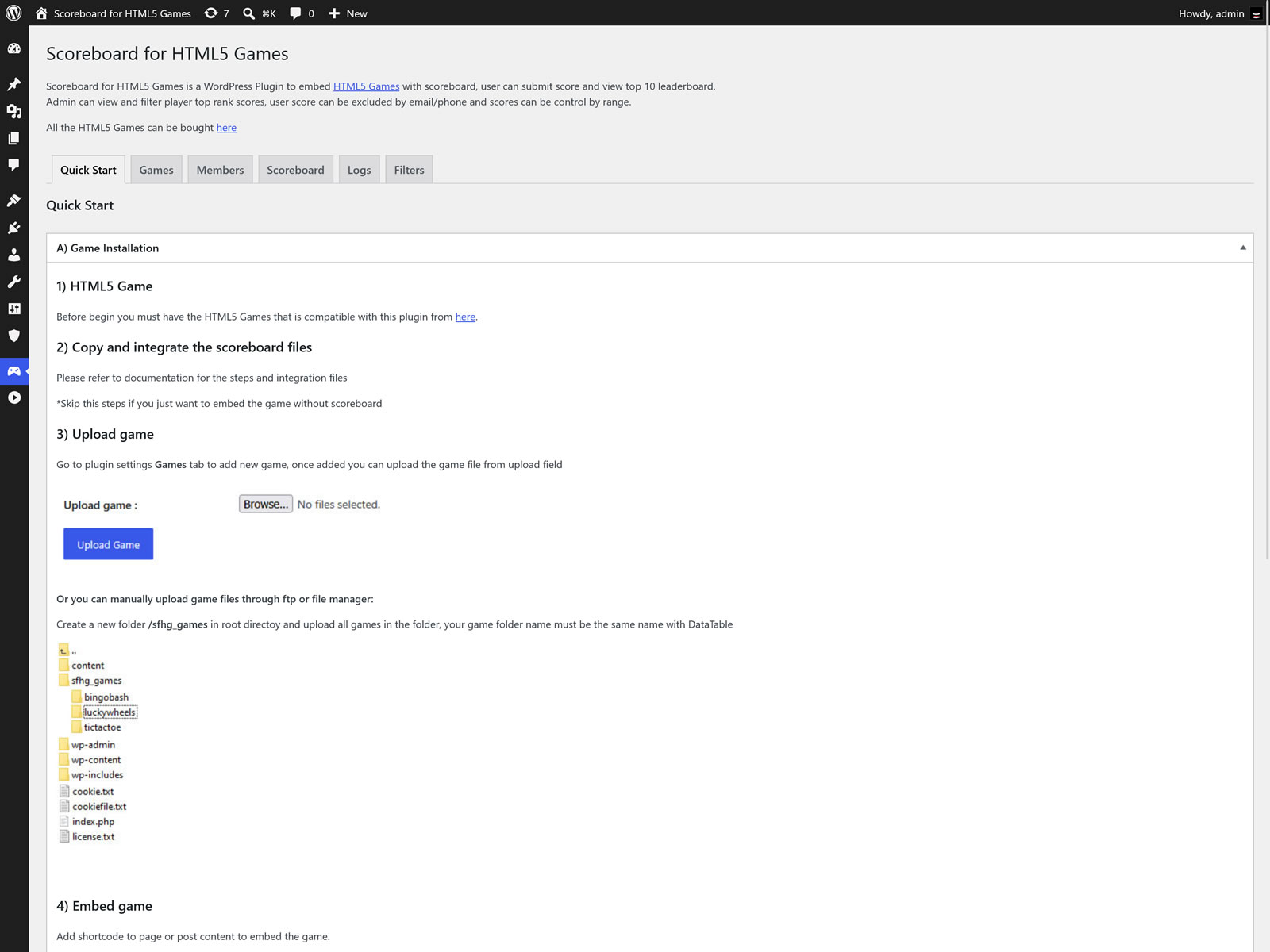
Task: Open the Media library sidebar icon
Action: [x=14, y=111]
